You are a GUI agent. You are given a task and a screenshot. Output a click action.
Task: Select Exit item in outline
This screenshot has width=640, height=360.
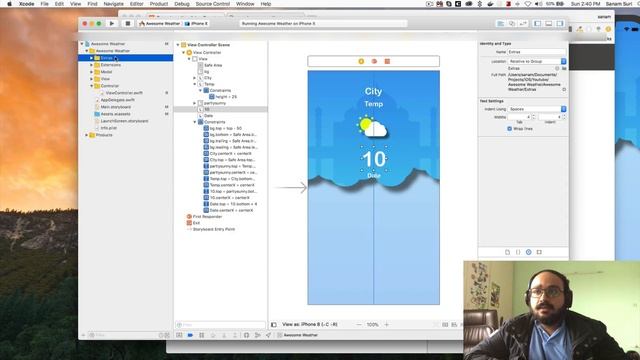click(196, 223)
